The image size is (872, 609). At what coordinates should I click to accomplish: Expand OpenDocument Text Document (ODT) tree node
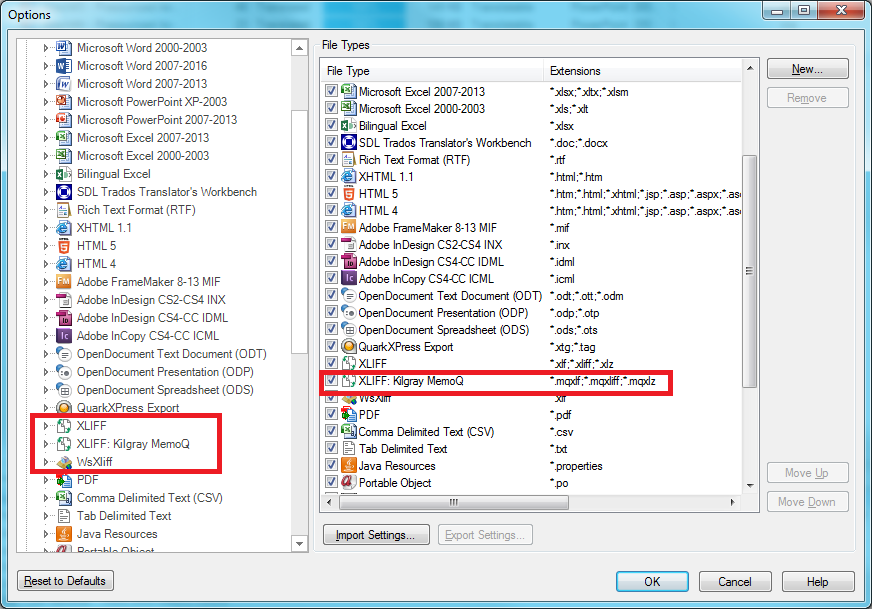point(46,354)
